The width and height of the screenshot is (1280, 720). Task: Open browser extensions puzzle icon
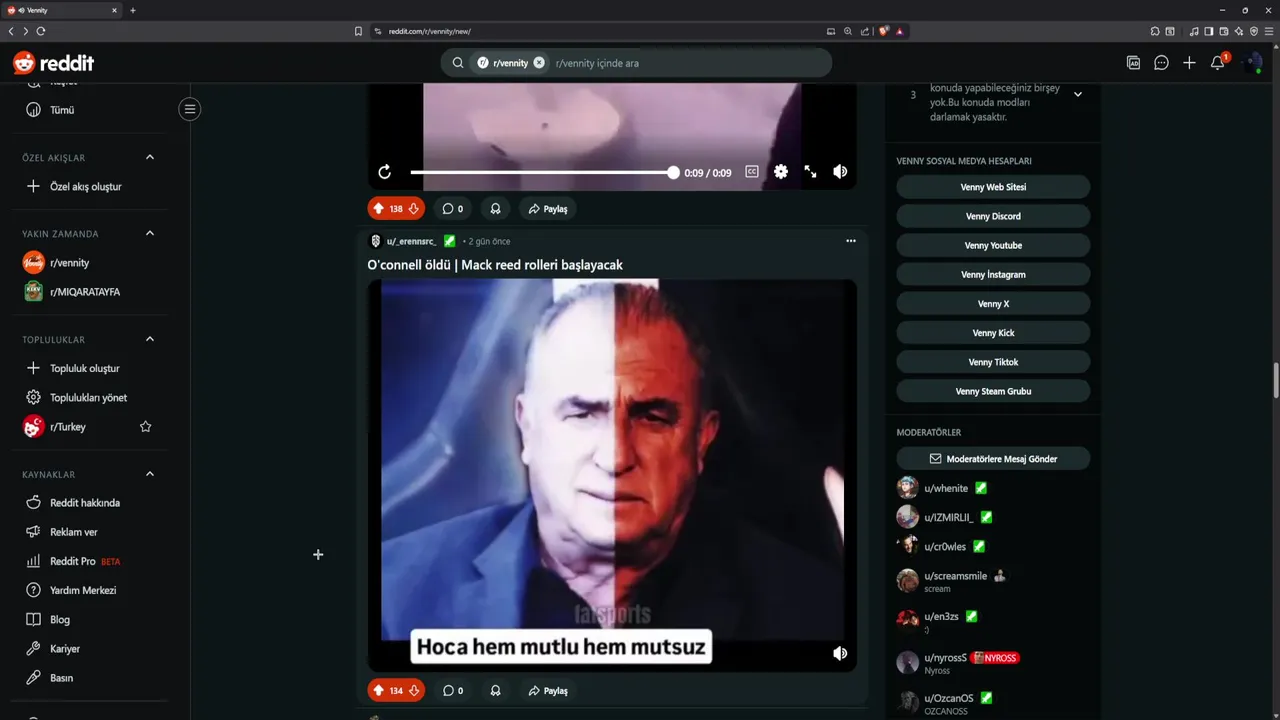pos(1155,31)
